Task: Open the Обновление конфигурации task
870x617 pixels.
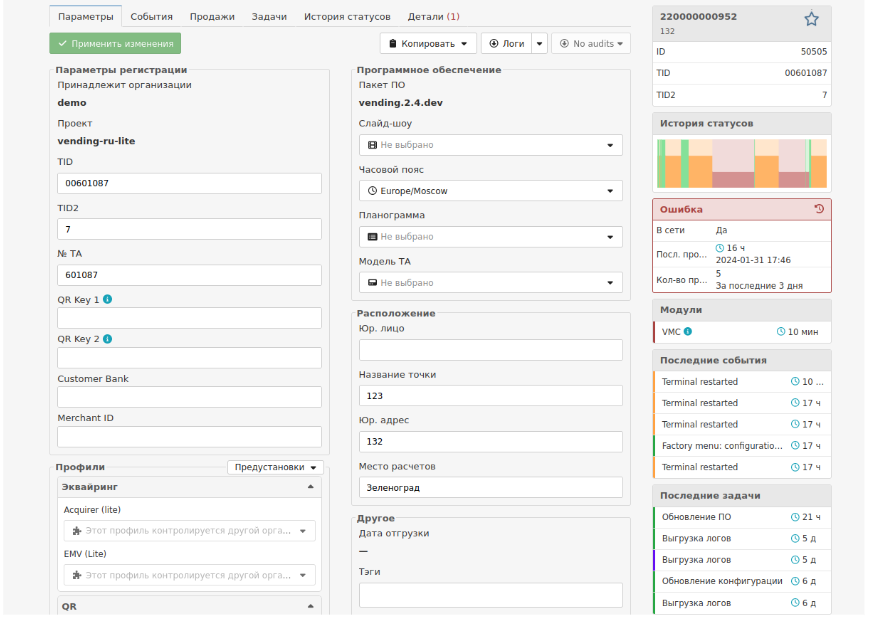Action: 742,581
